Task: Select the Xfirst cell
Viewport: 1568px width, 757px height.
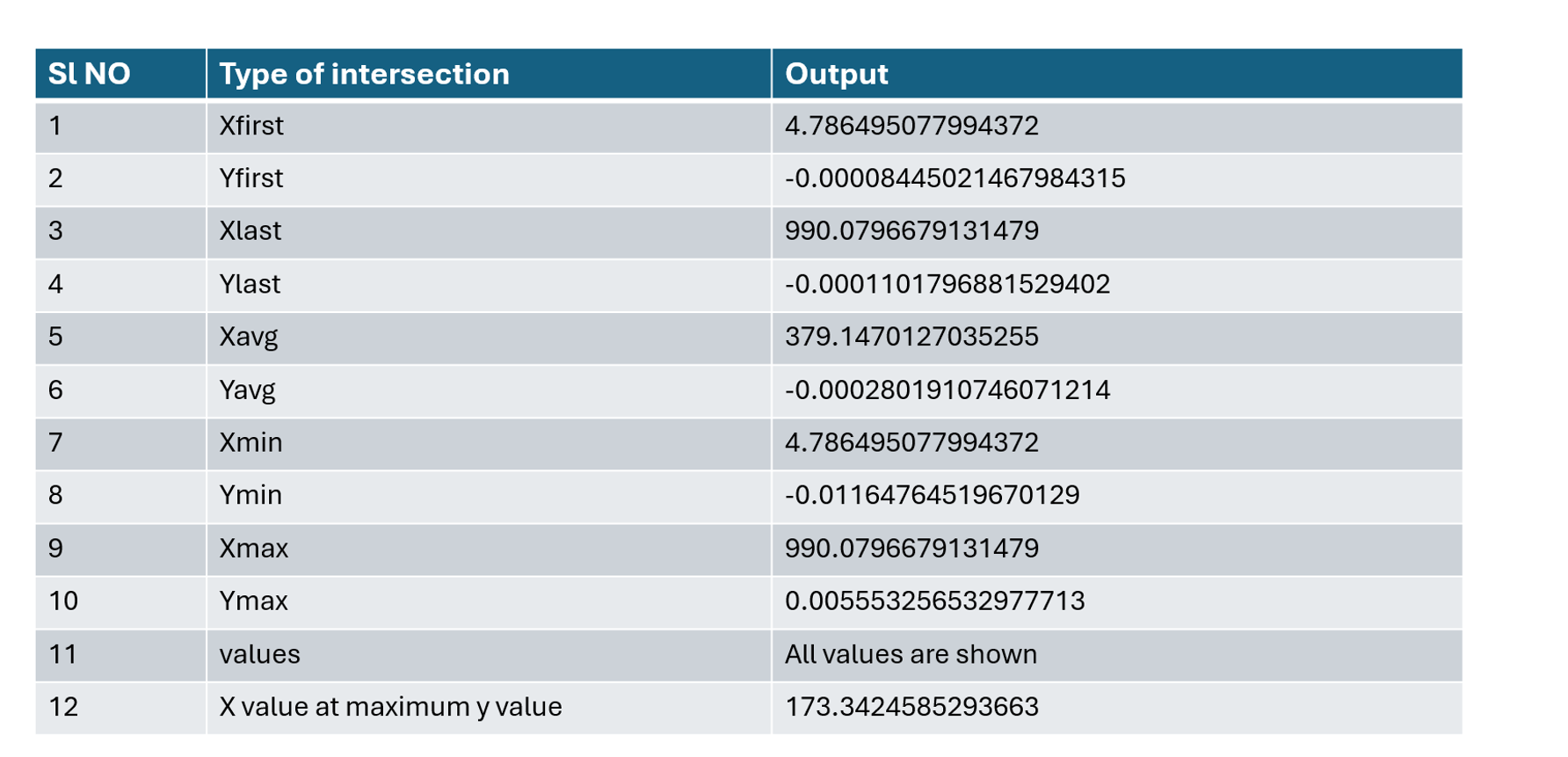Action: [251, 126]
